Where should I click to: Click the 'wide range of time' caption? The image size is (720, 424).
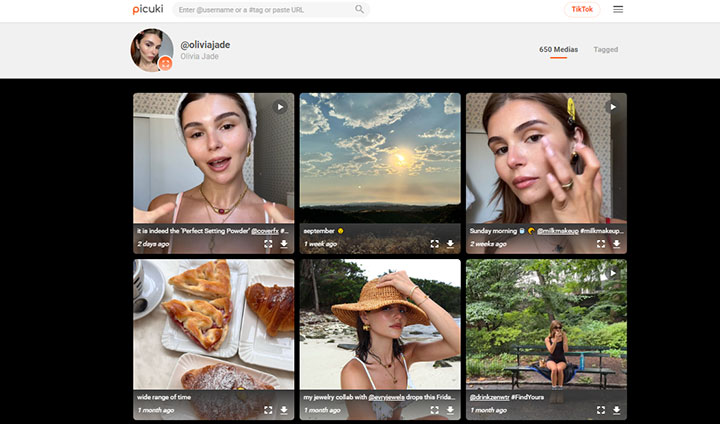click(x=164, y=397)
